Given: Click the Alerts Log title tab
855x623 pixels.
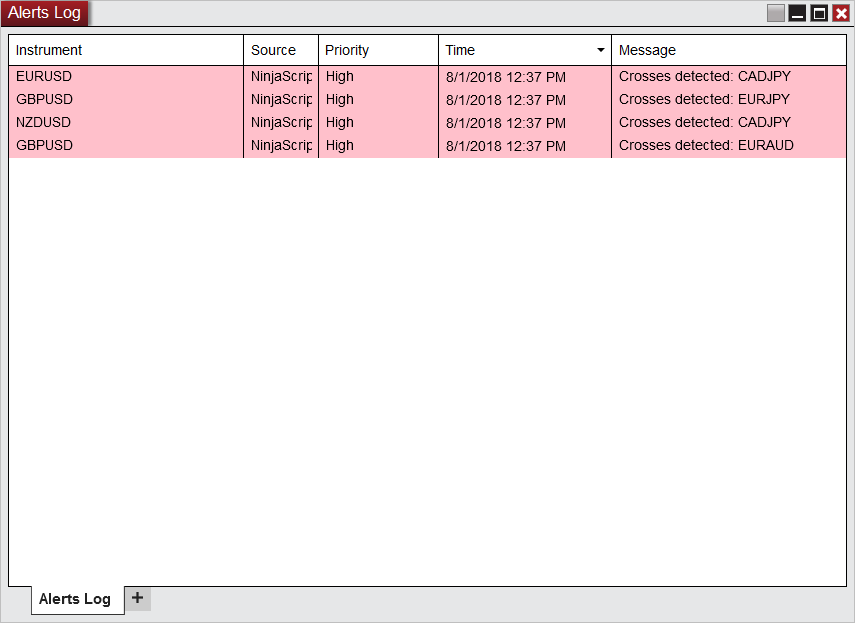Looking at the screenshot, I should 44,13.
